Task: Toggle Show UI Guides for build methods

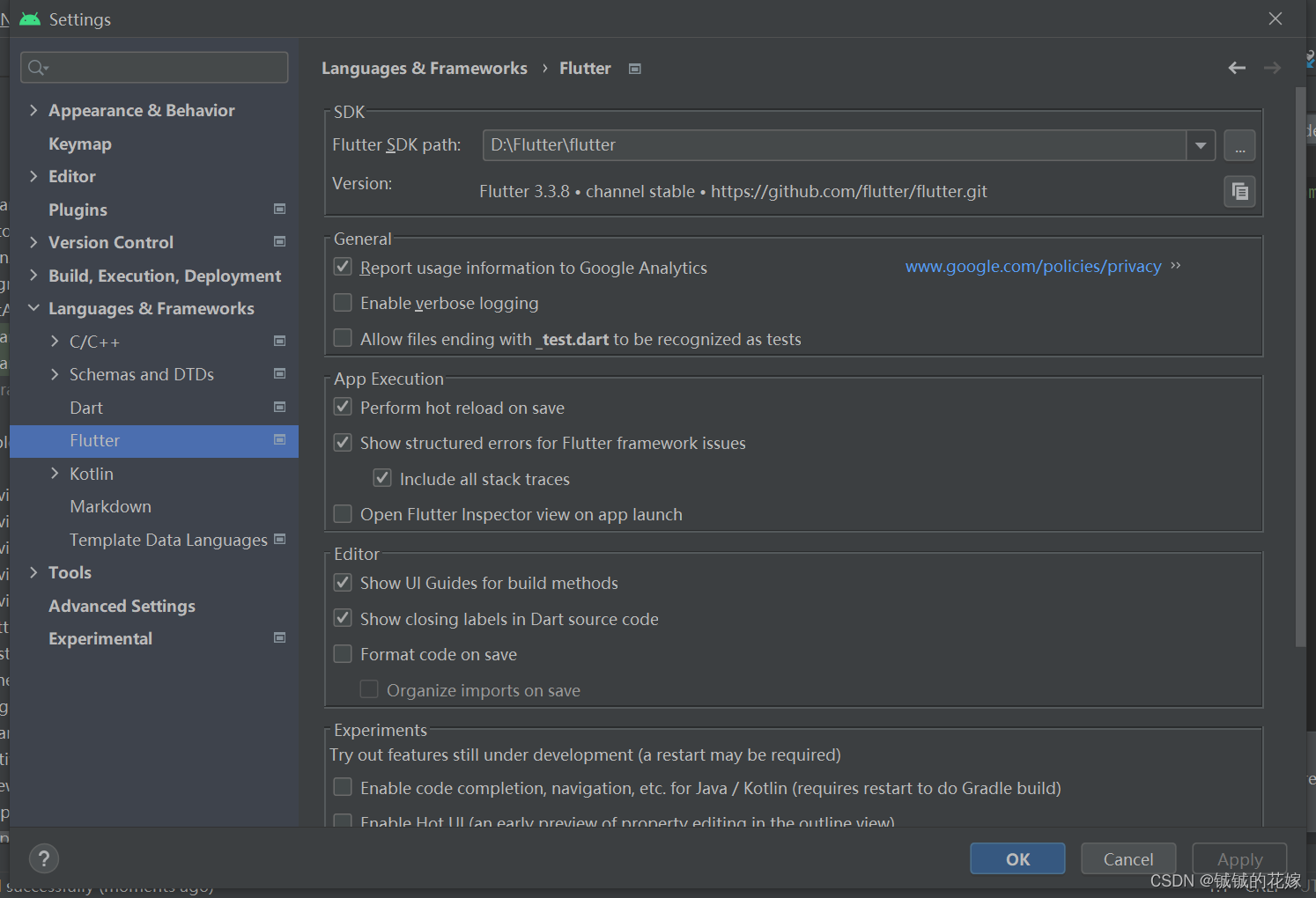Action: (x=343, y=582)
